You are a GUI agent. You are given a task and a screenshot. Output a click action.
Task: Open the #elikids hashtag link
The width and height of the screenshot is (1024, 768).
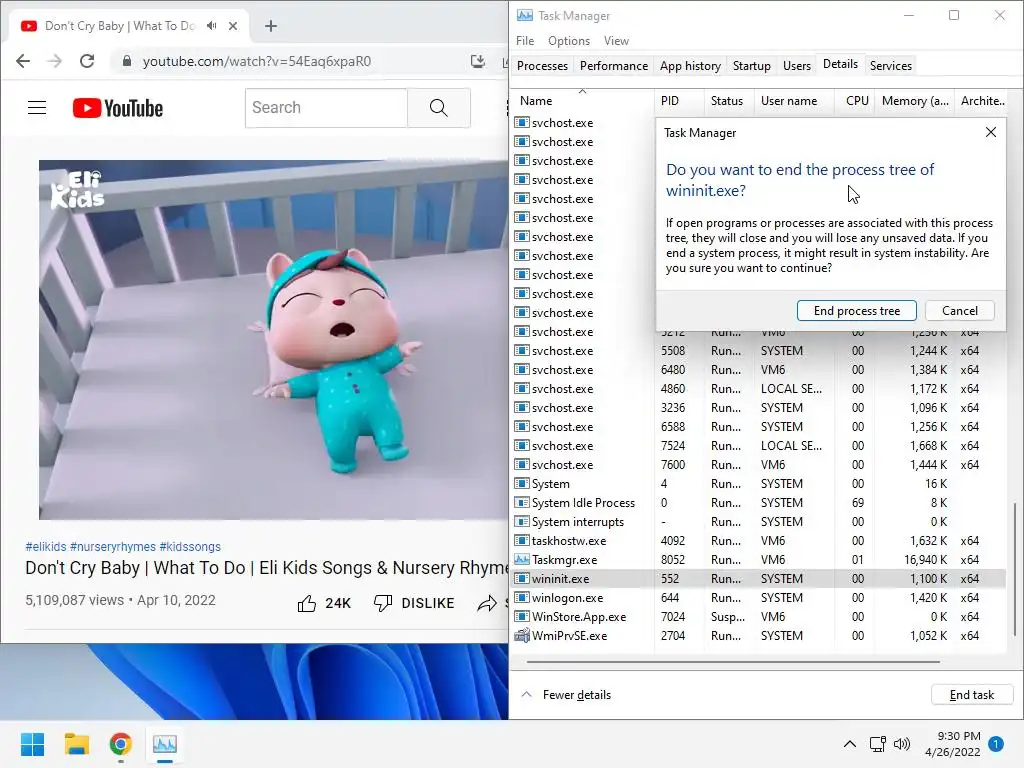pos(46,547)
